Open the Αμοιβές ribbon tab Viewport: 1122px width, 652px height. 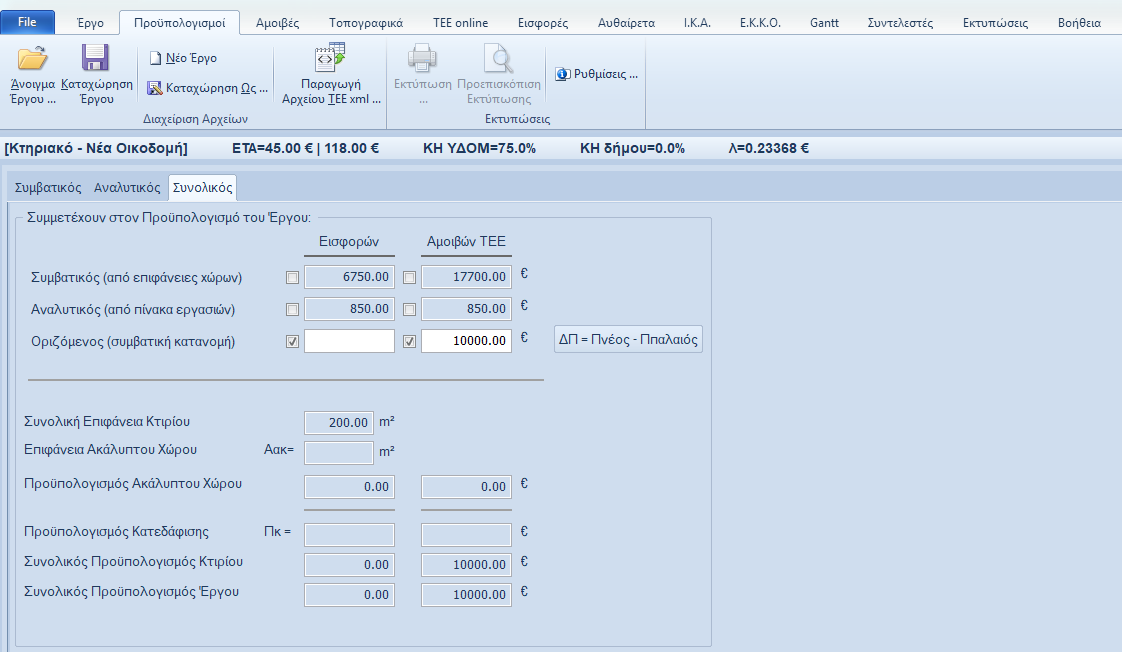(x=279, y=22)
